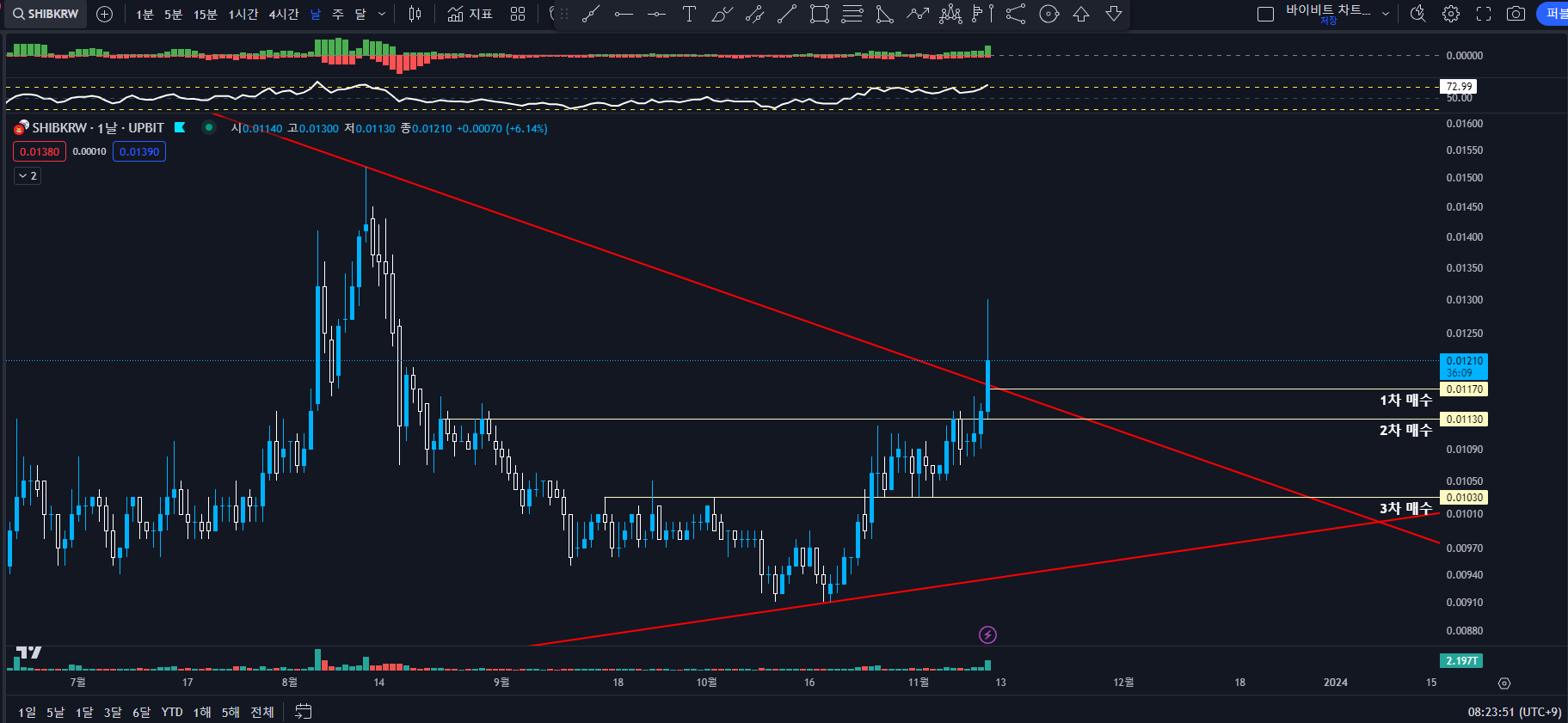This screenshot has width=1568, height=723.
Task: Select the text annotation T tool
Action: pos(689,14)
